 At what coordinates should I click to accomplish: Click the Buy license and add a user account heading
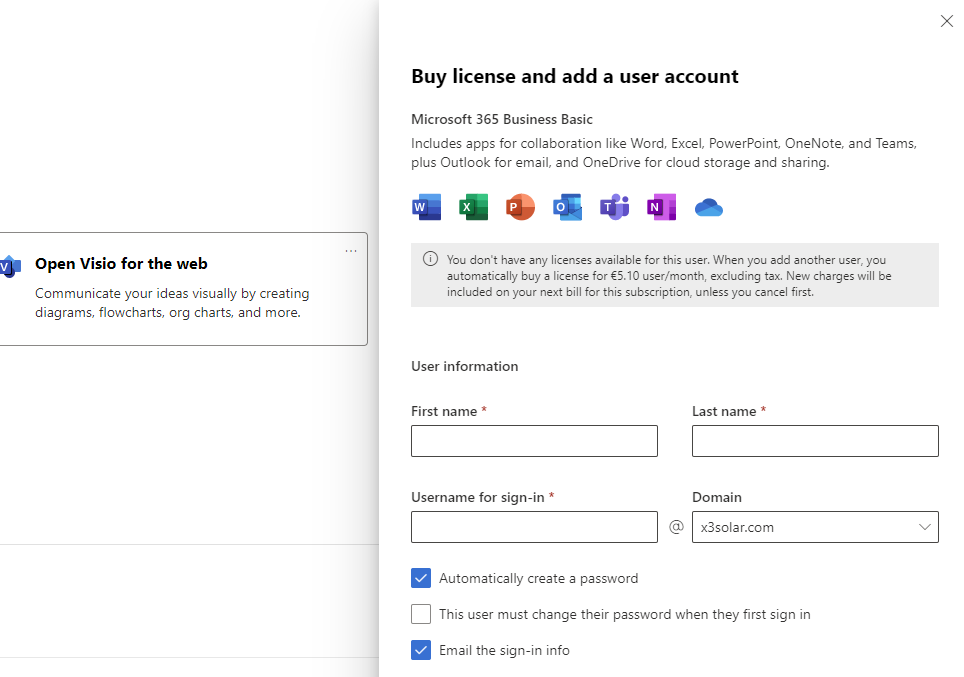575,76
